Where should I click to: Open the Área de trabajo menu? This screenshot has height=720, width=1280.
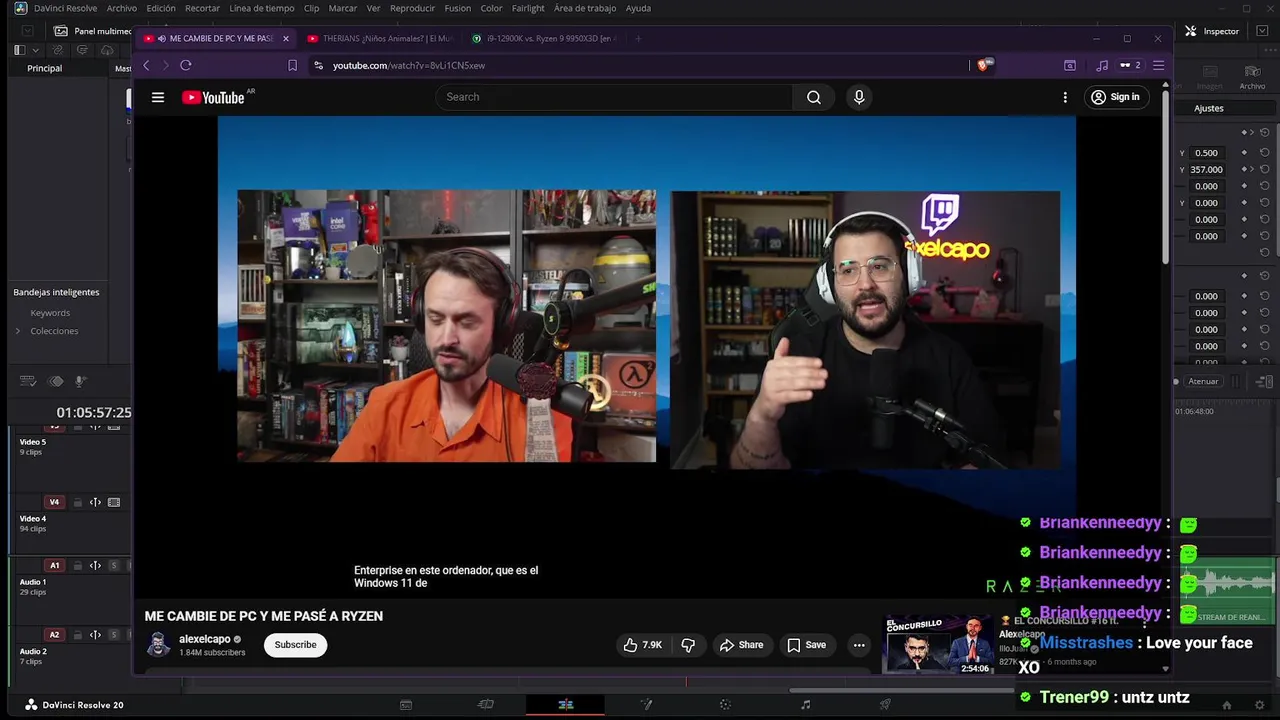click(585, 8)
